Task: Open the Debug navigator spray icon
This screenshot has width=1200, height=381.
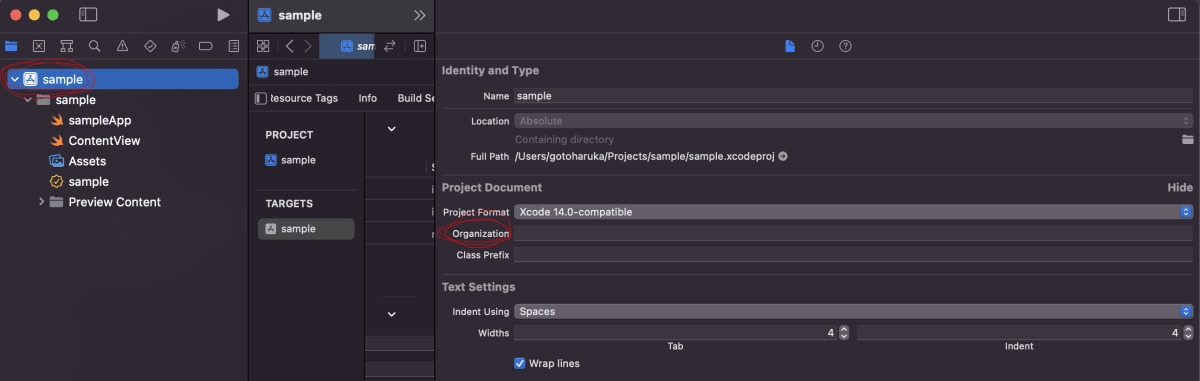Action: [177, 46]
